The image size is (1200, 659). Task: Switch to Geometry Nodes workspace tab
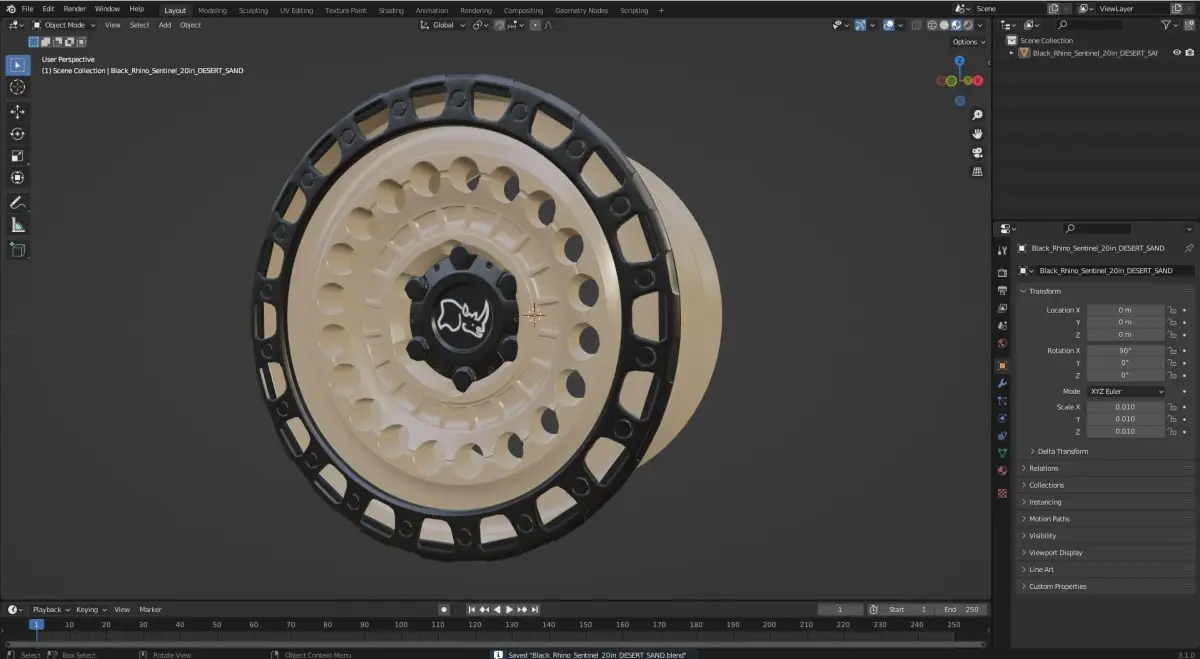click(581, 10)
